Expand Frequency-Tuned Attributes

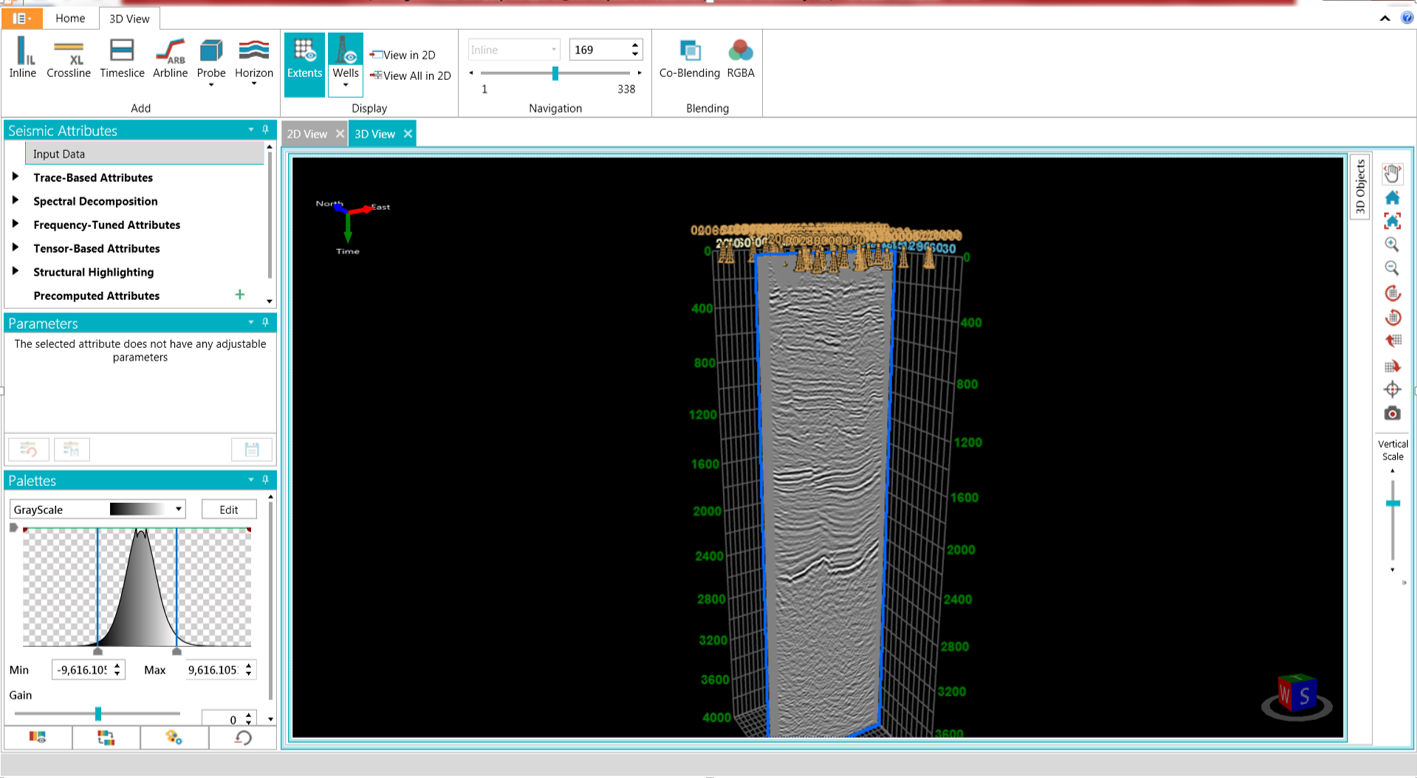coord(15,224)
